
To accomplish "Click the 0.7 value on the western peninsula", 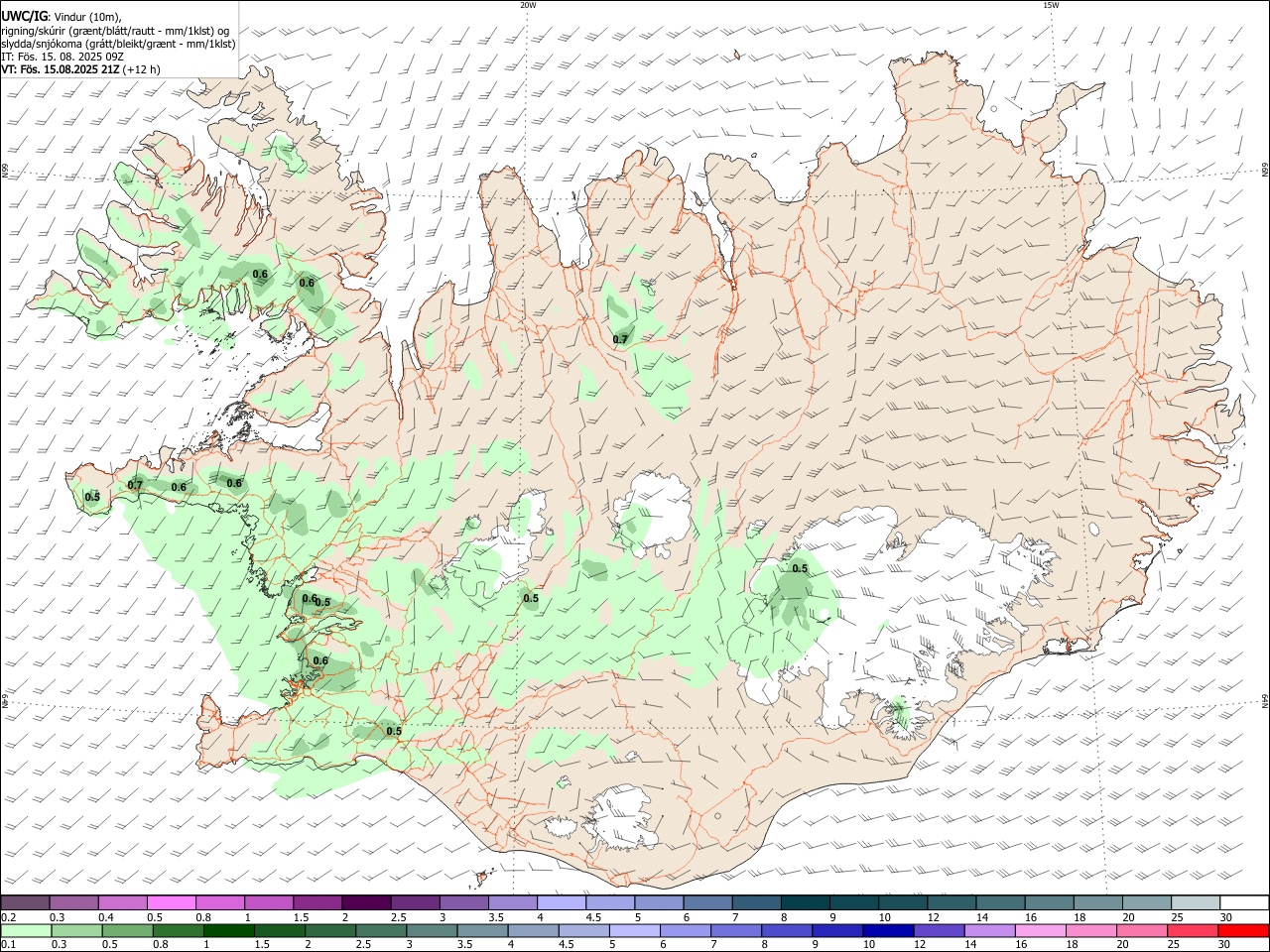I will point(135,485).
